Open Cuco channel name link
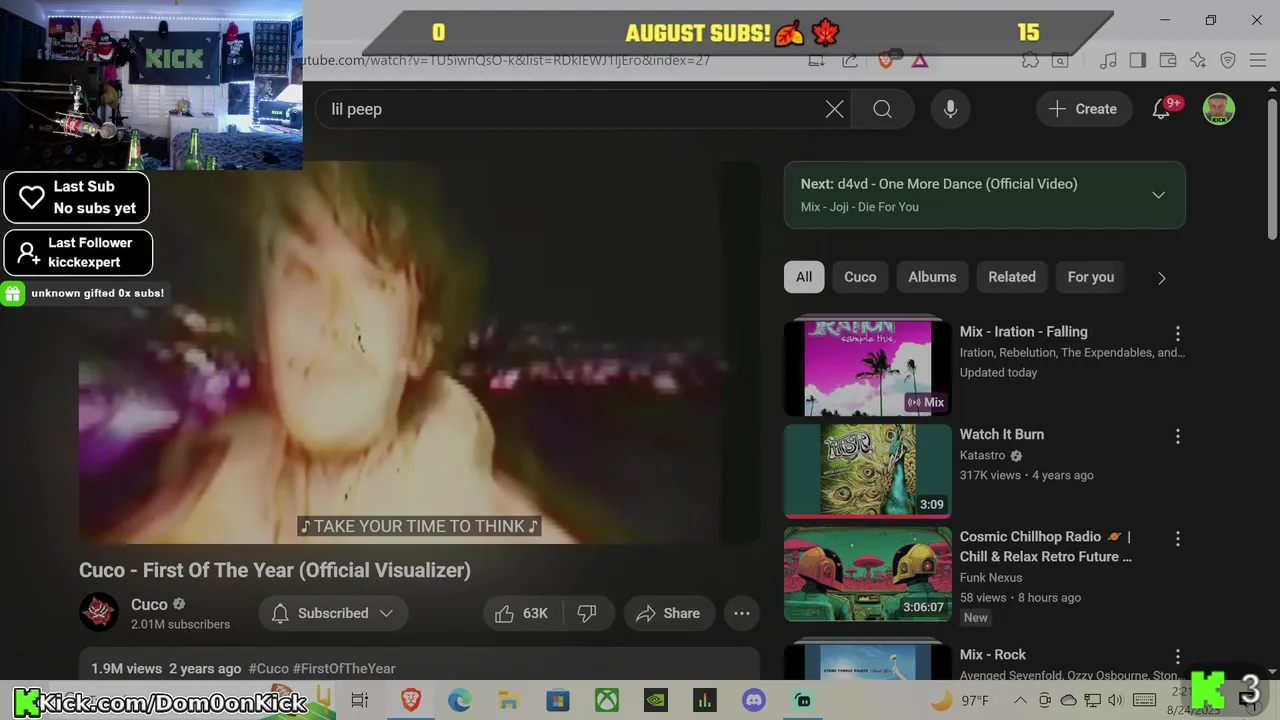 coord(149,604)
